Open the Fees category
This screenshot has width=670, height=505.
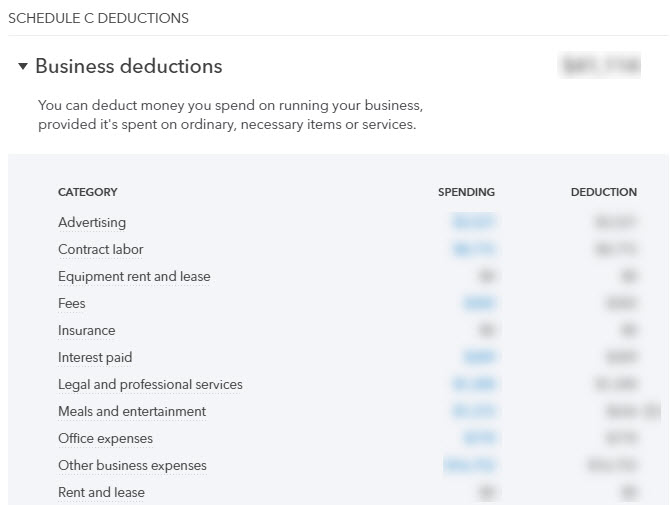[71, 303]
